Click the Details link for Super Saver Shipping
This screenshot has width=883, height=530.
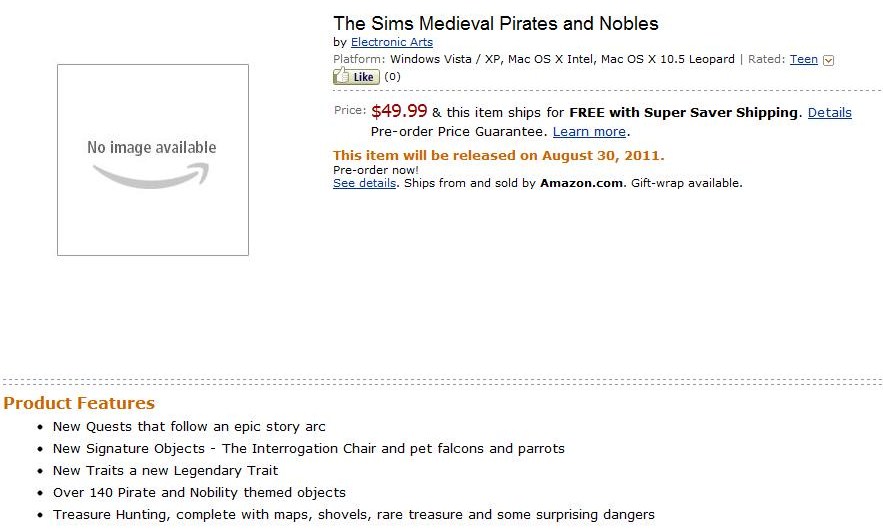[829, 113]
